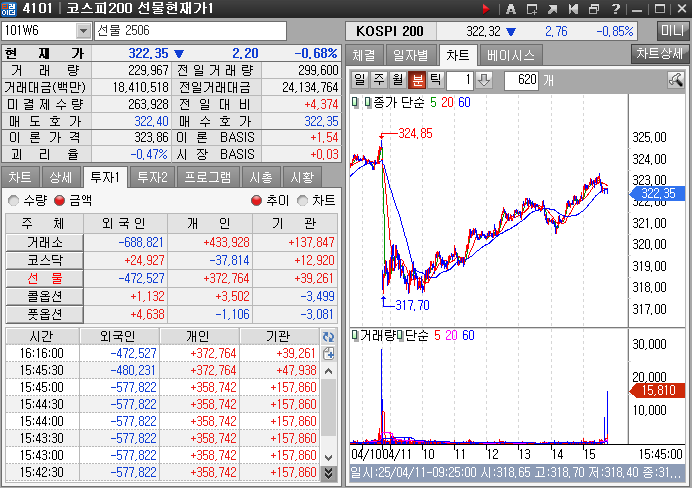Select the 수량 radio button
The height and width of the screenshot is (488, 692).
click(x=14, y=201)
